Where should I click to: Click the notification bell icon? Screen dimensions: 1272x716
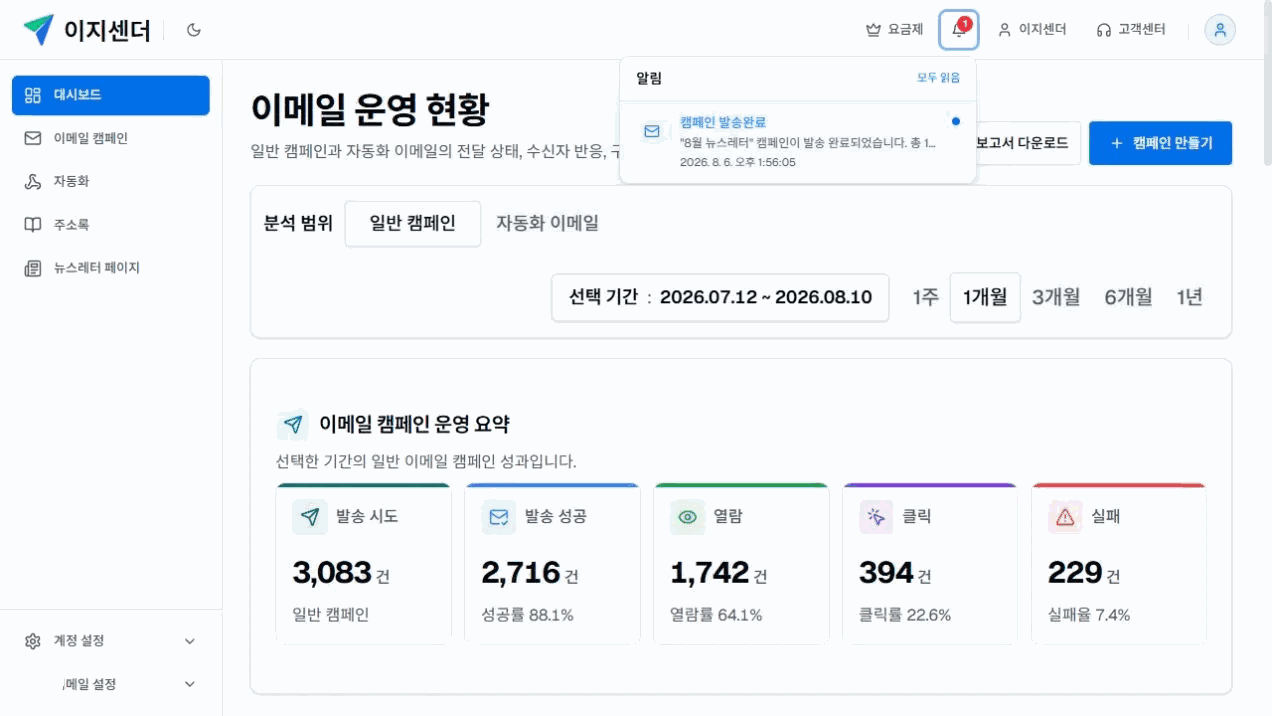pyautogui.click(x=959, y=30)
